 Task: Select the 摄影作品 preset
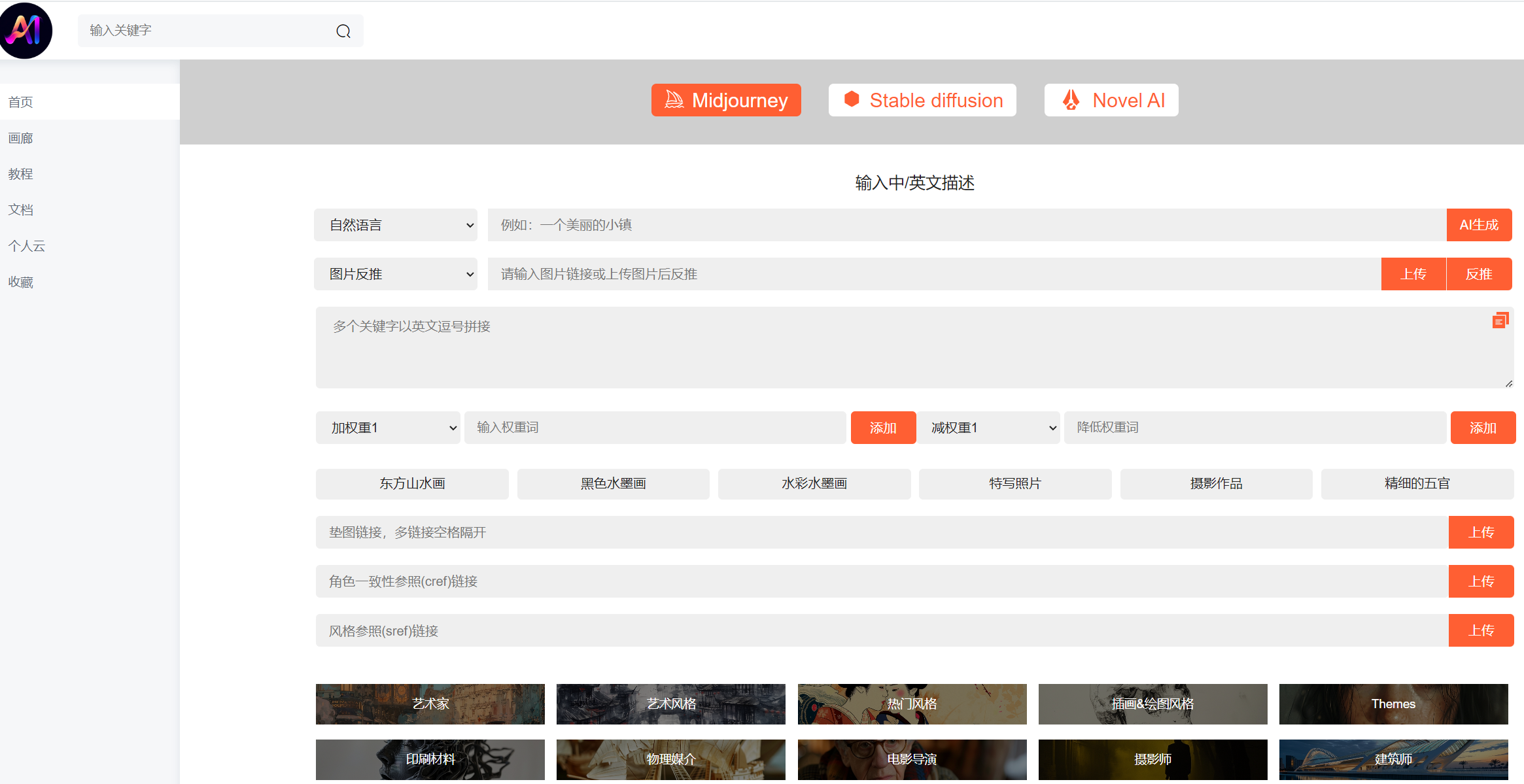pyautogui.click(x=1217, y=484)
